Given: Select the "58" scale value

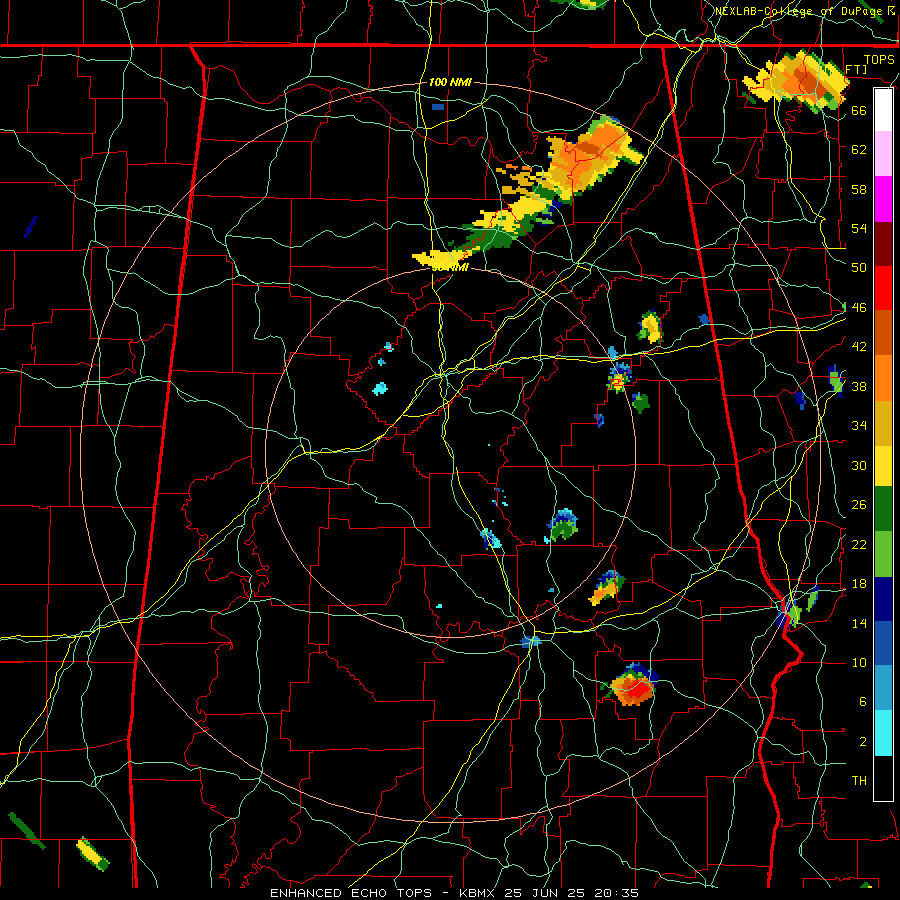Looking at the screenshot, I should pos(859,189).
